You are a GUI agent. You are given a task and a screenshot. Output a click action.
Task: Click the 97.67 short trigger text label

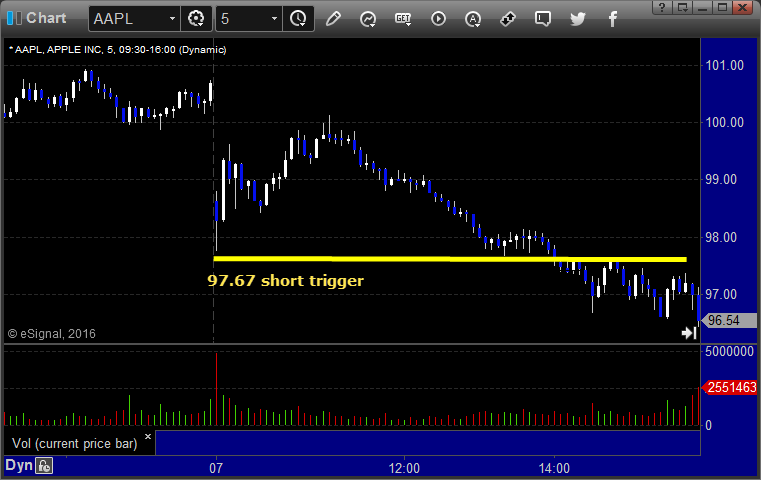[x=285, y=281]
